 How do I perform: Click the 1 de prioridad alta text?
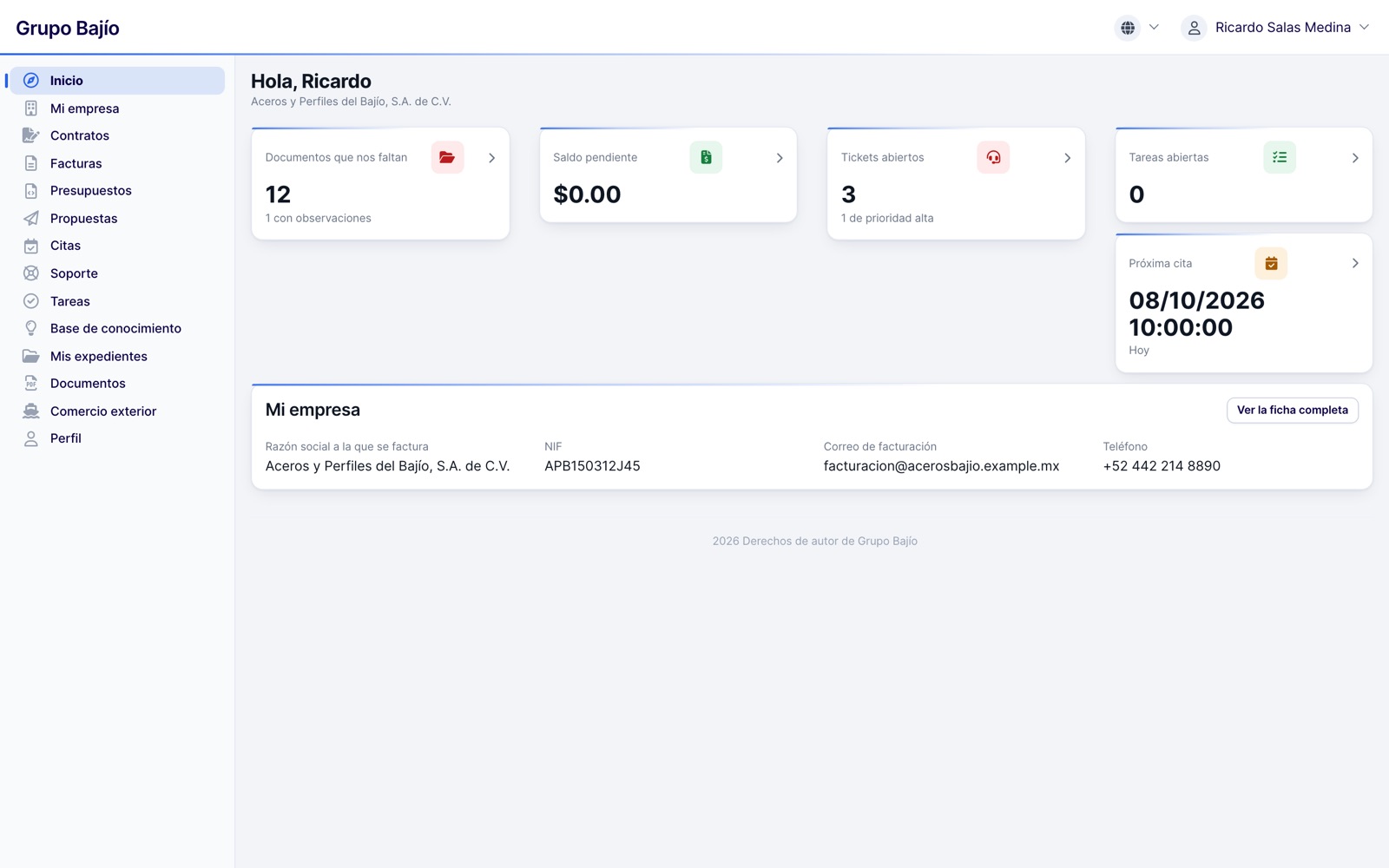pyautogui.click(x=887, y=219)
